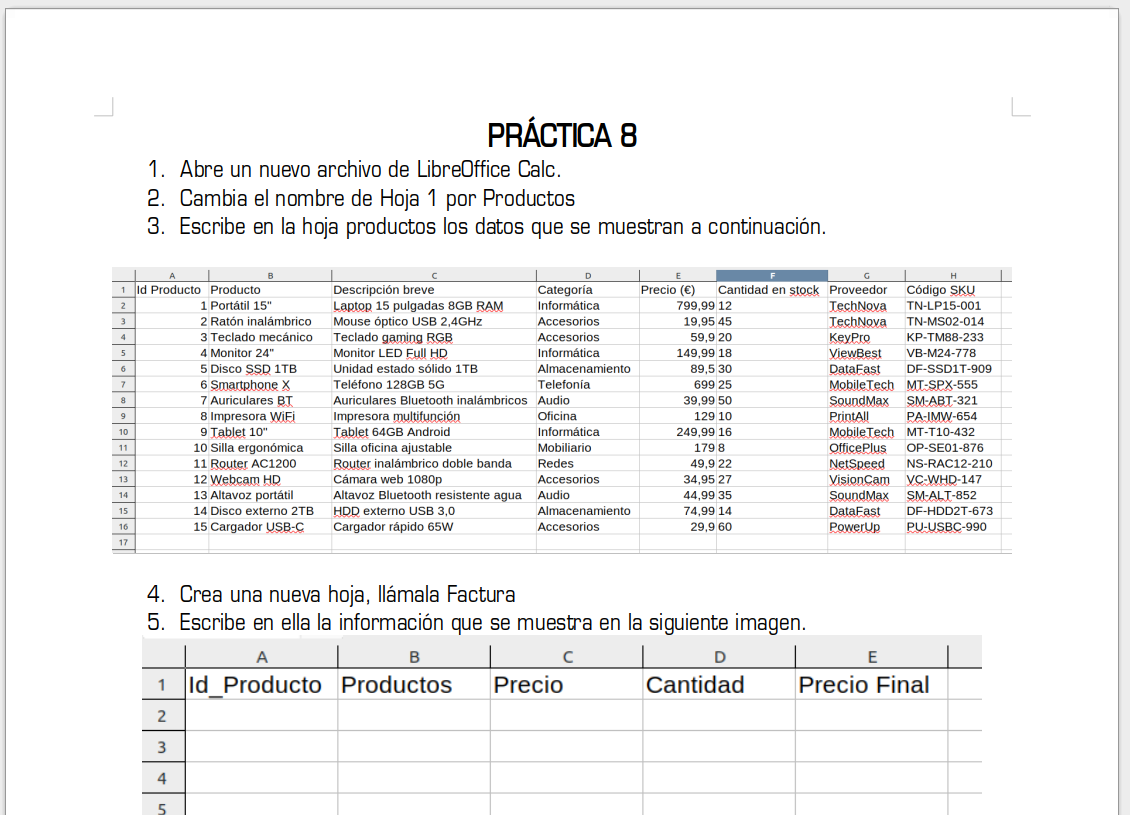Click the 'Descripción breve' header cell
Screen dimensions: 1130x815
coord(384,290)
